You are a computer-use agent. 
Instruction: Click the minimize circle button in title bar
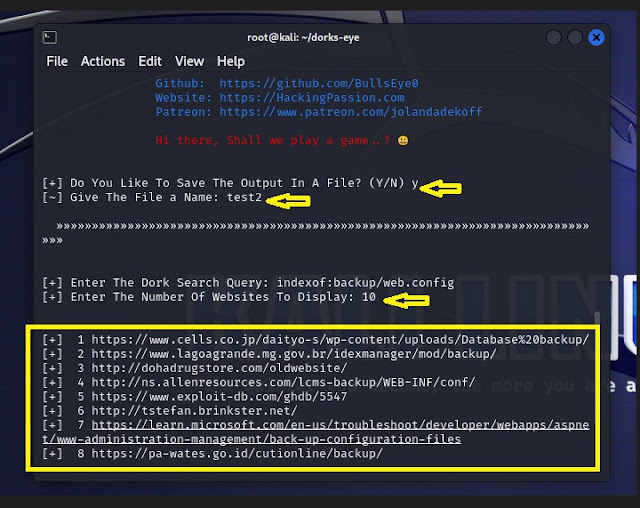tap(553, 38)
